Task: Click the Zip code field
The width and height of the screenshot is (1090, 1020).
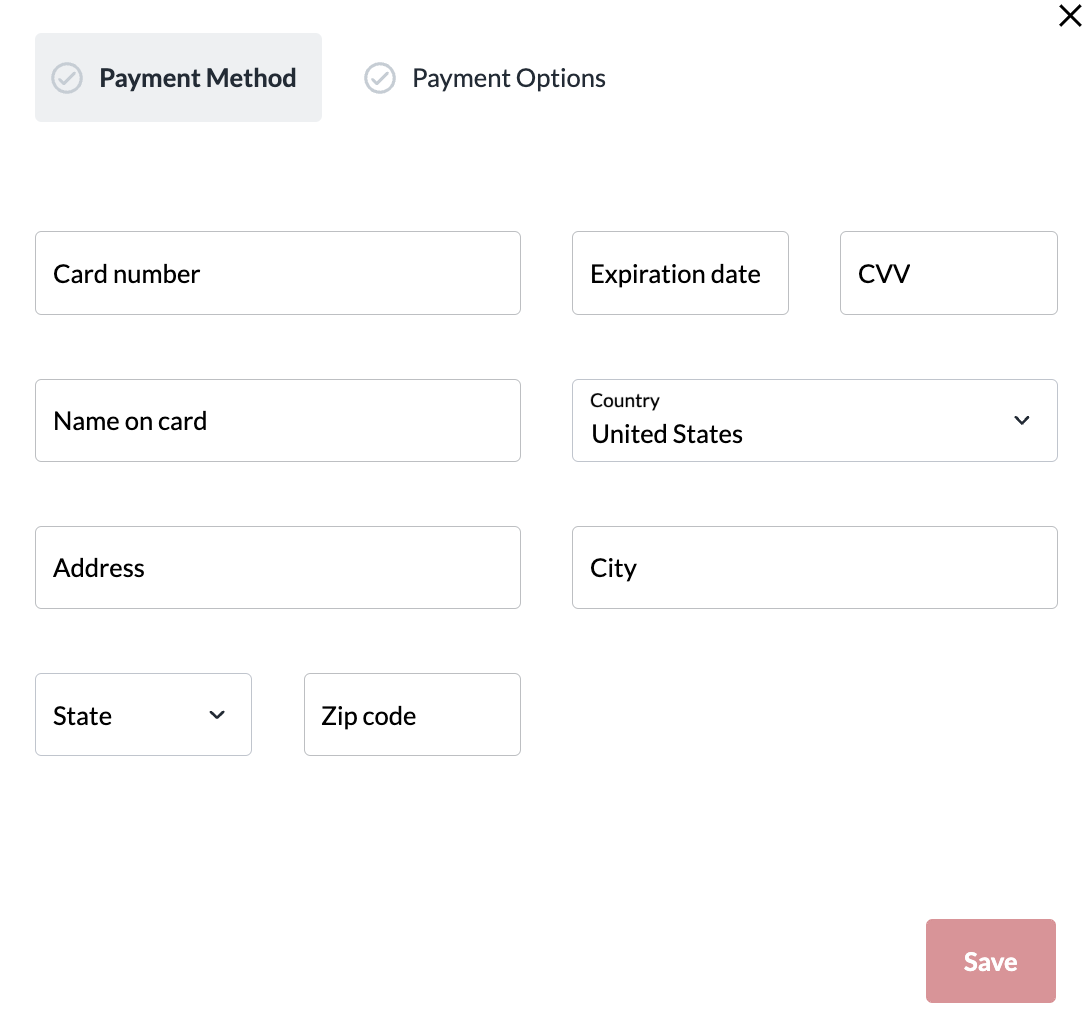Action: 412,715
